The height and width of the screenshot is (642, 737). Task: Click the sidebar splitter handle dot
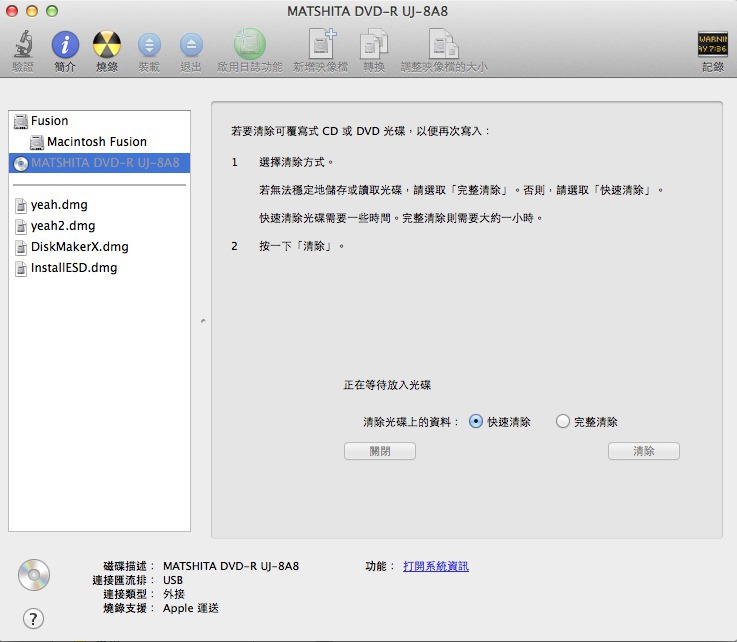(x=203, y=321)
